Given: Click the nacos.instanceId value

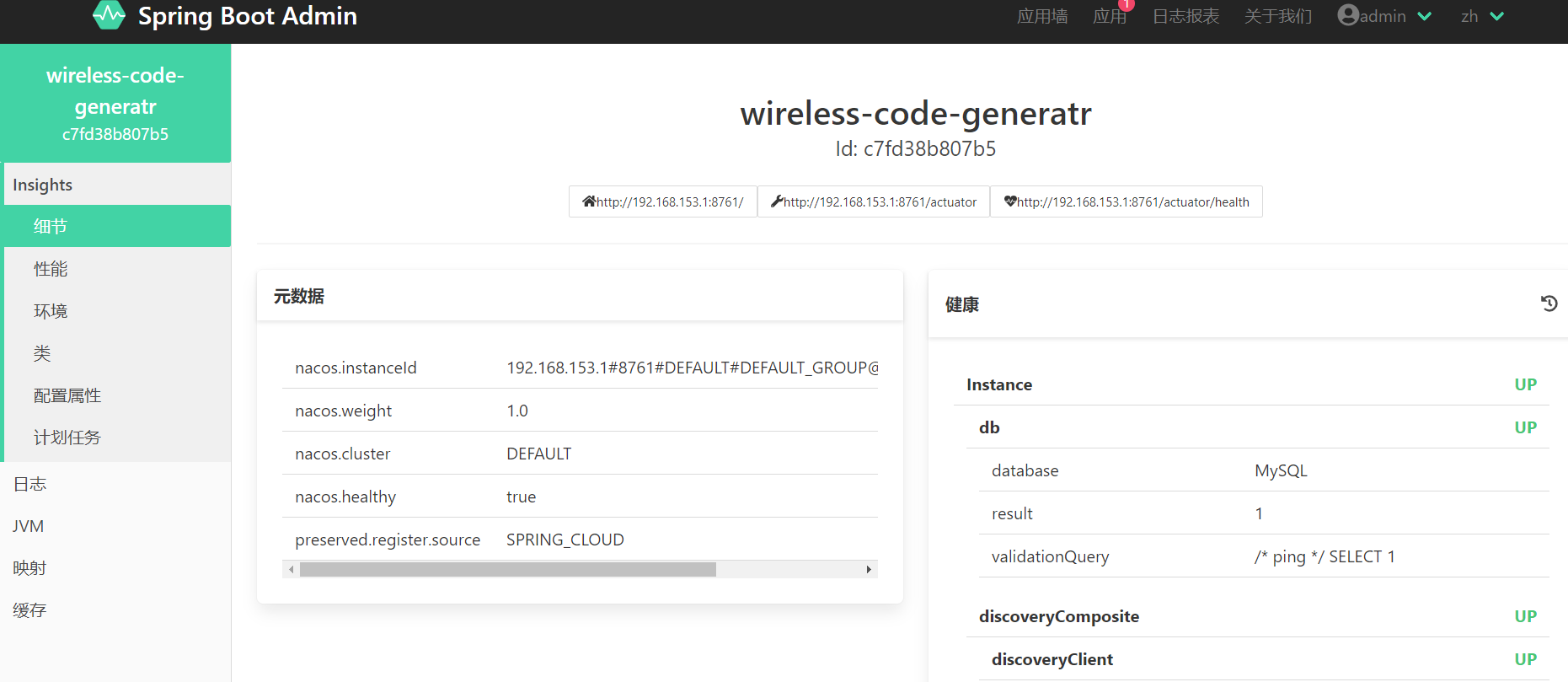Looking at the screenshot, I should (x=693, y=368).
